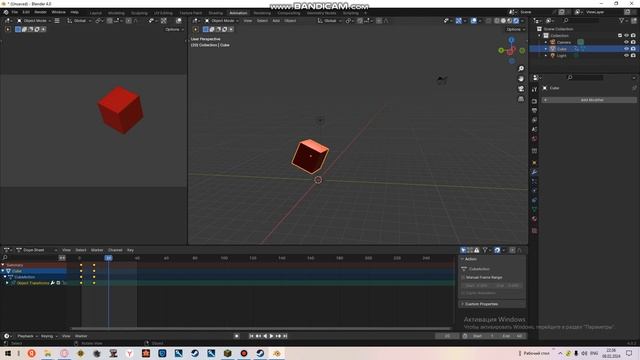Open the viewport Overlays toggle
The height and width of the screenshot is (360, 640).
(x=473, y=20)
